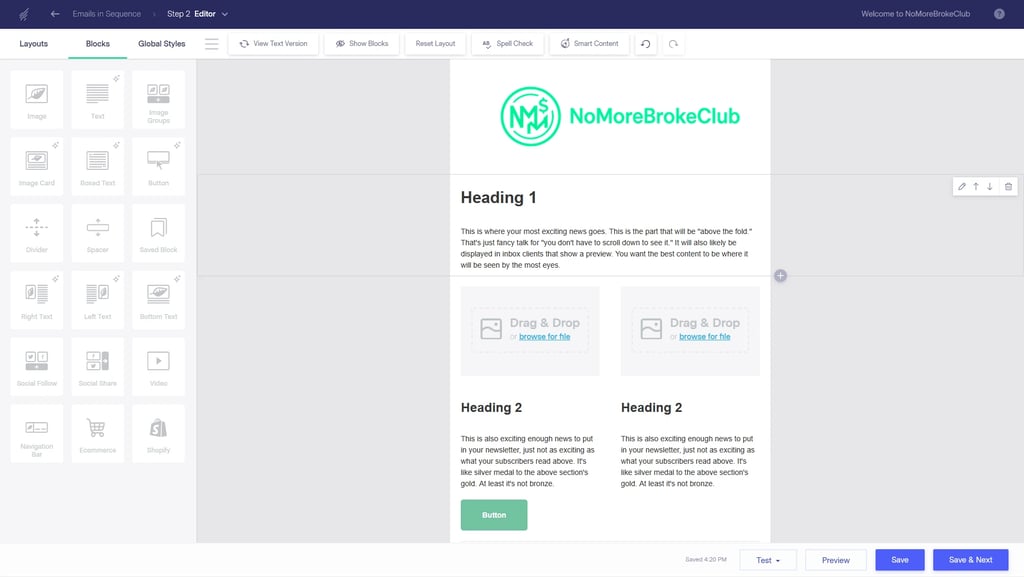Click left browse for file link
This screenshot has width=1024, height=577.
(x=545, y=337)
